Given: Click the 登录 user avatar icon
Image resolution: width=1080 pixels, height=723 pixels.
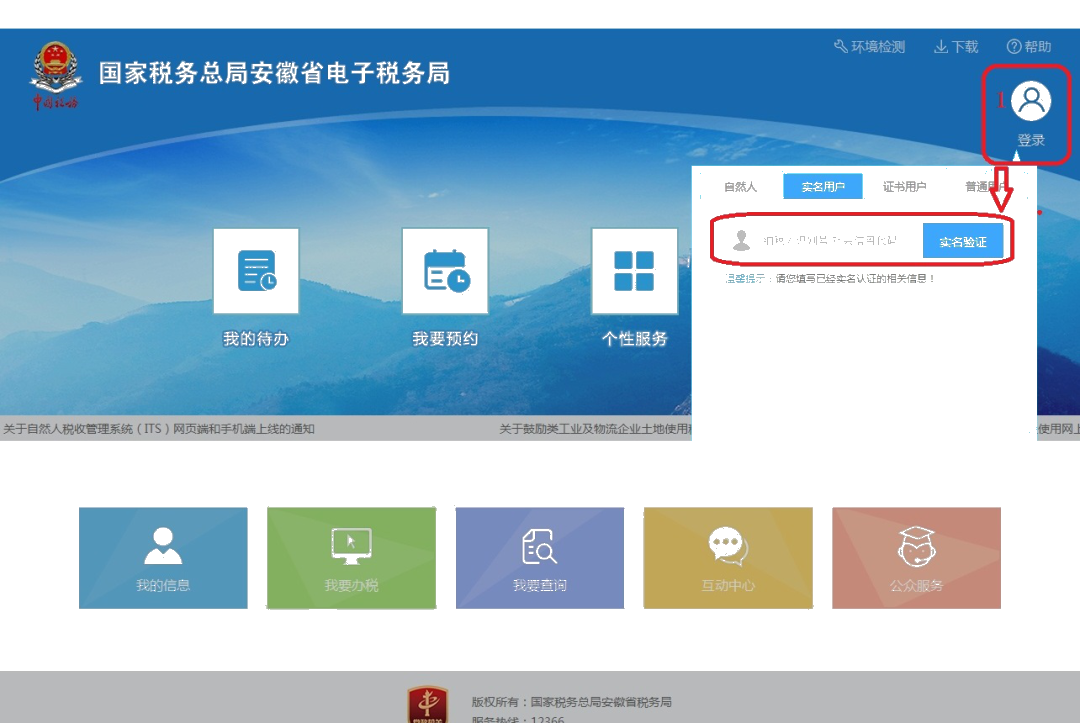Looking at the screenshot, I should [1030, 101].
